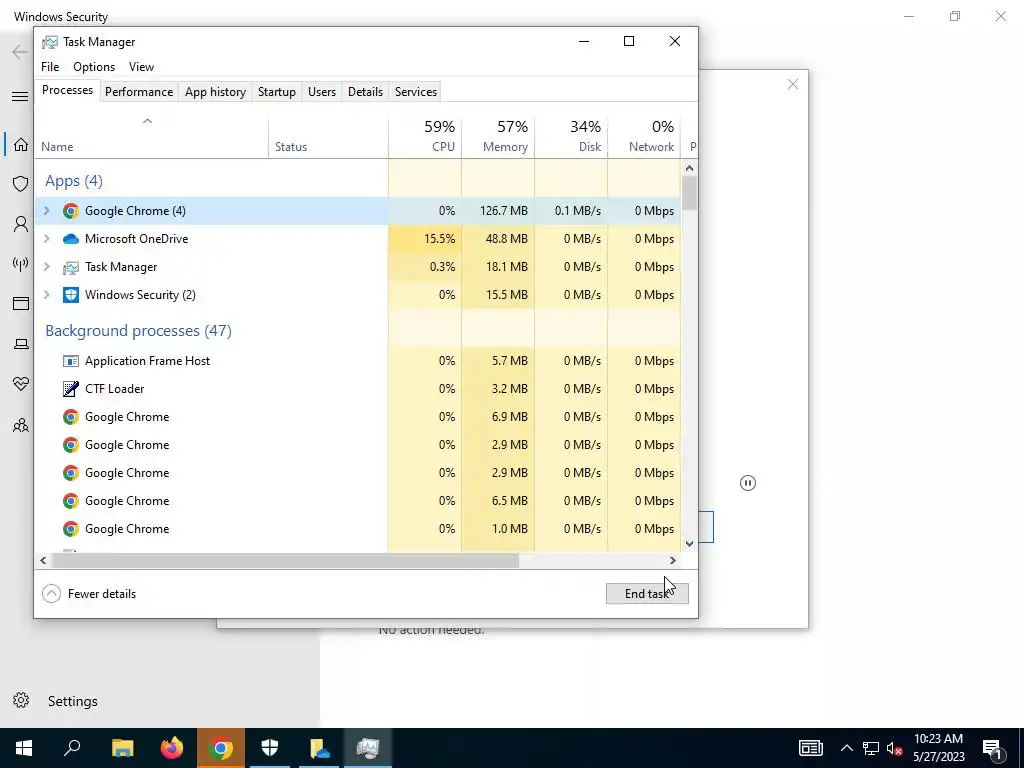The image size is (1024, 768).
Task: Switch to the Users tab
Action: coord(322,92)
